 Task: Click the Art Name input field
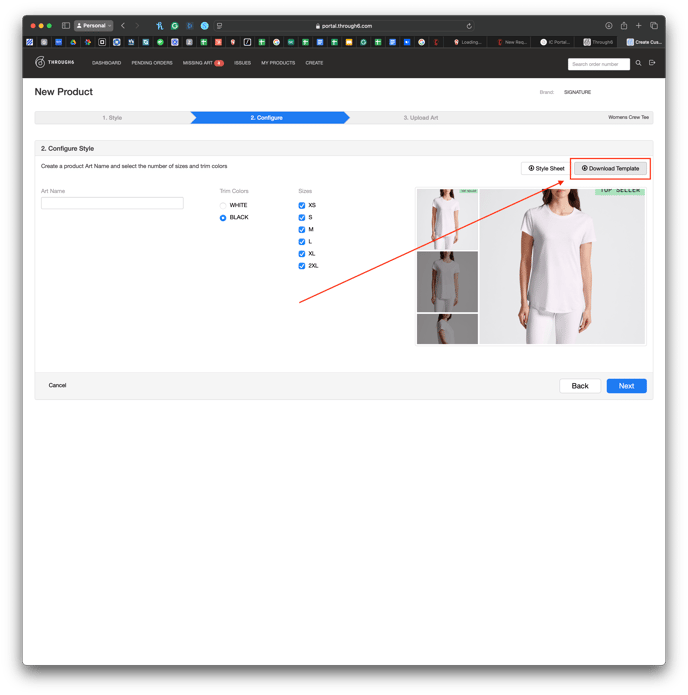tap(112, 203)
